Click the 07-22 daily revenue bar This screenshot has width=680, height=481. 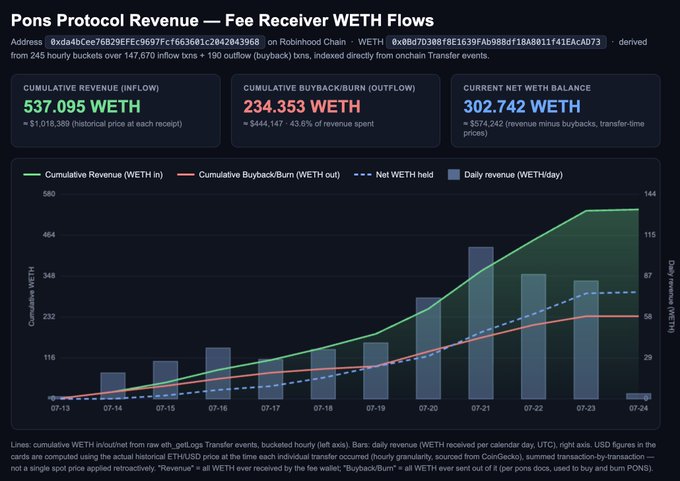click(x=533, y=337)
